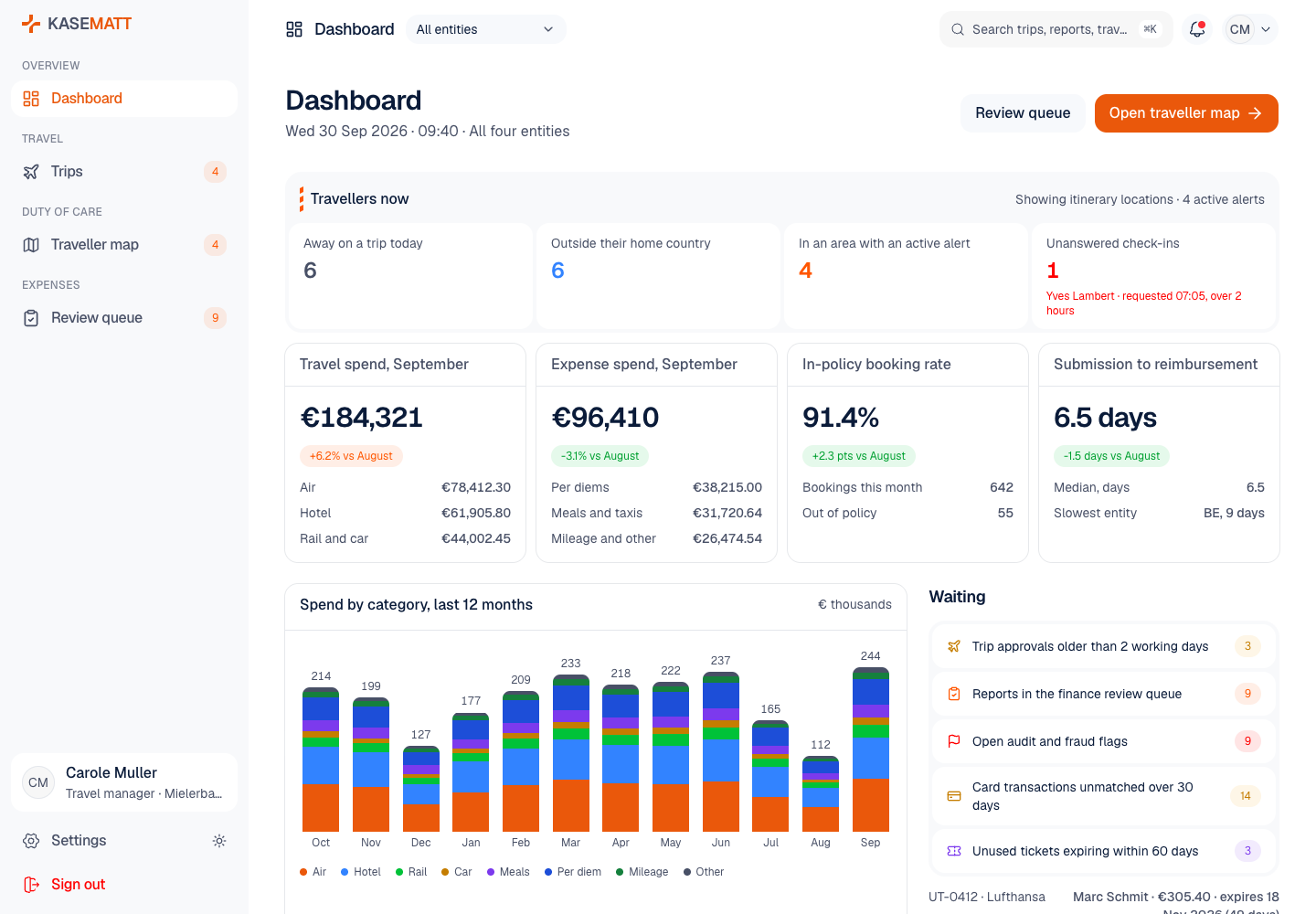Screen dimensions: 1316x914
Task: Open Traveller map in the sidebar
Action: tap(124, 245)
